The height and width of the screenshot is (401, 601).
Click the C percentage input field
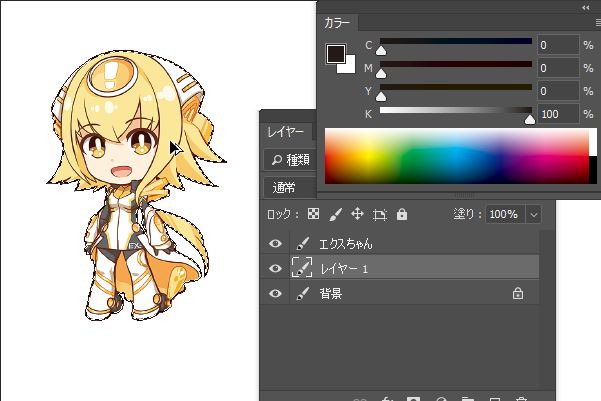558,45
